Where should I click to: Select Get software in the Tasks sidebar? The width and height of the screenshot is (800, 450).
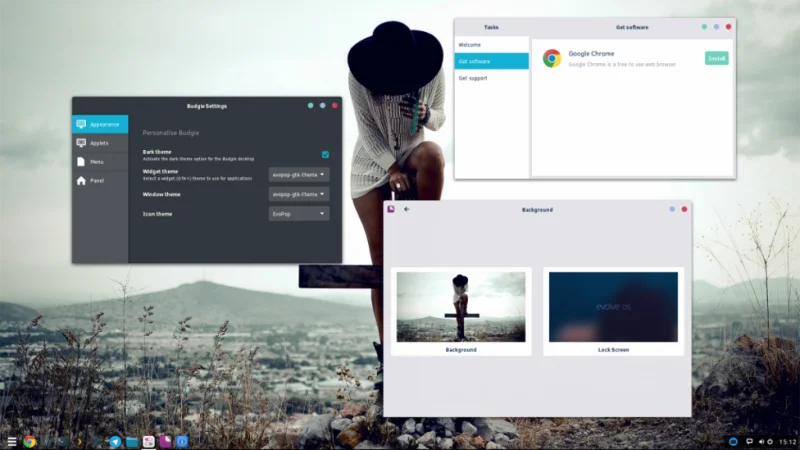coord(491,61)
